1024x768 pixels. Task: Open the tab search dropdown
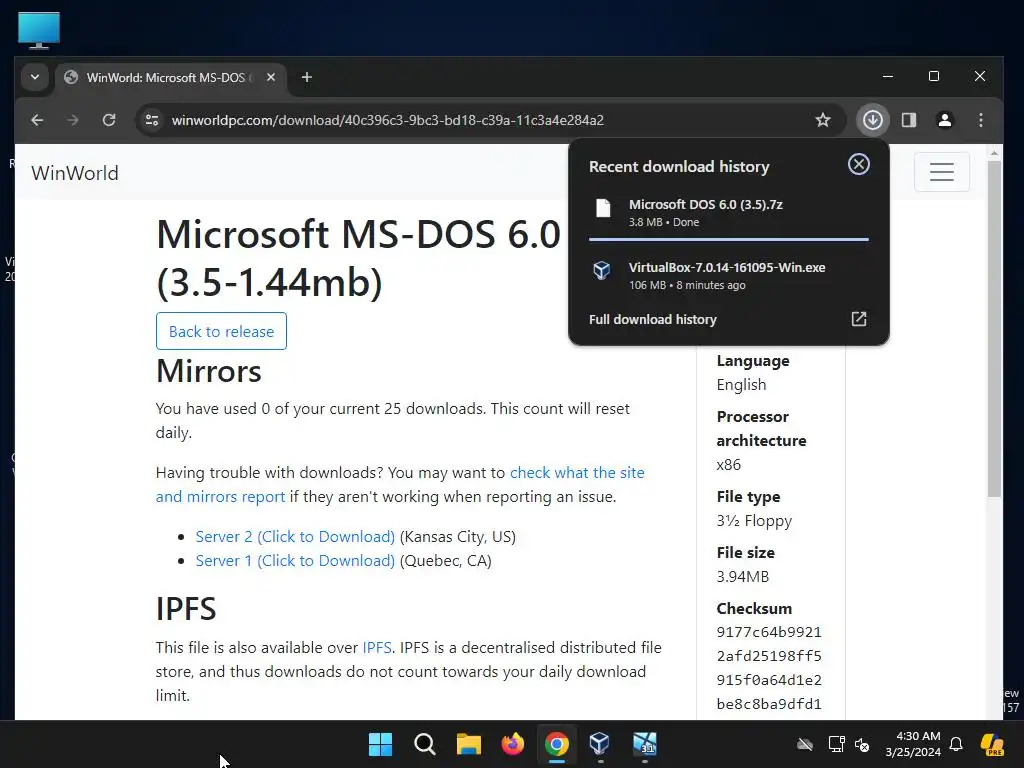click(35, 77)
